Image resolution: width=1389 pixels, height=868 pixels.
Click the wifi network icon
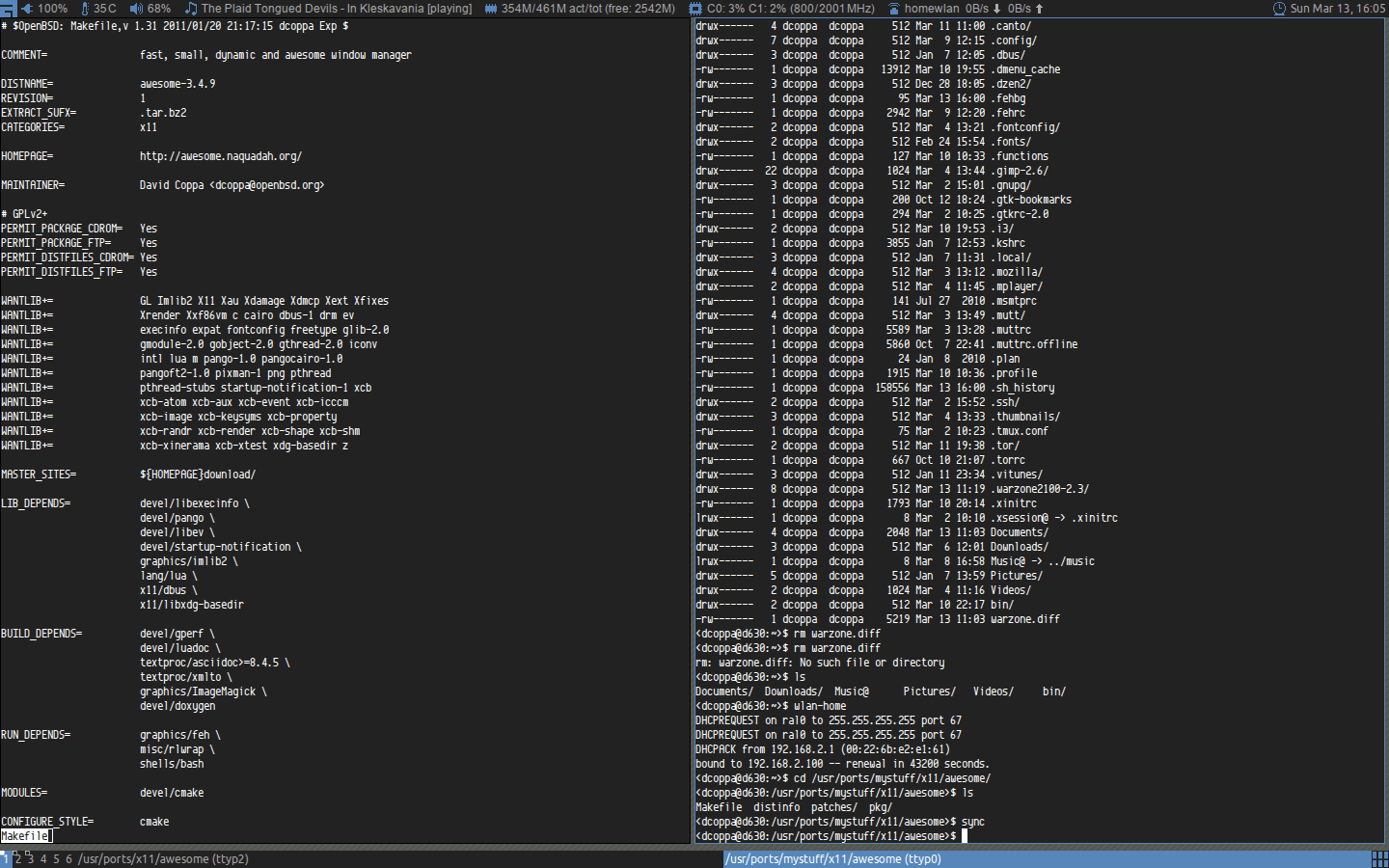(893, 9)
